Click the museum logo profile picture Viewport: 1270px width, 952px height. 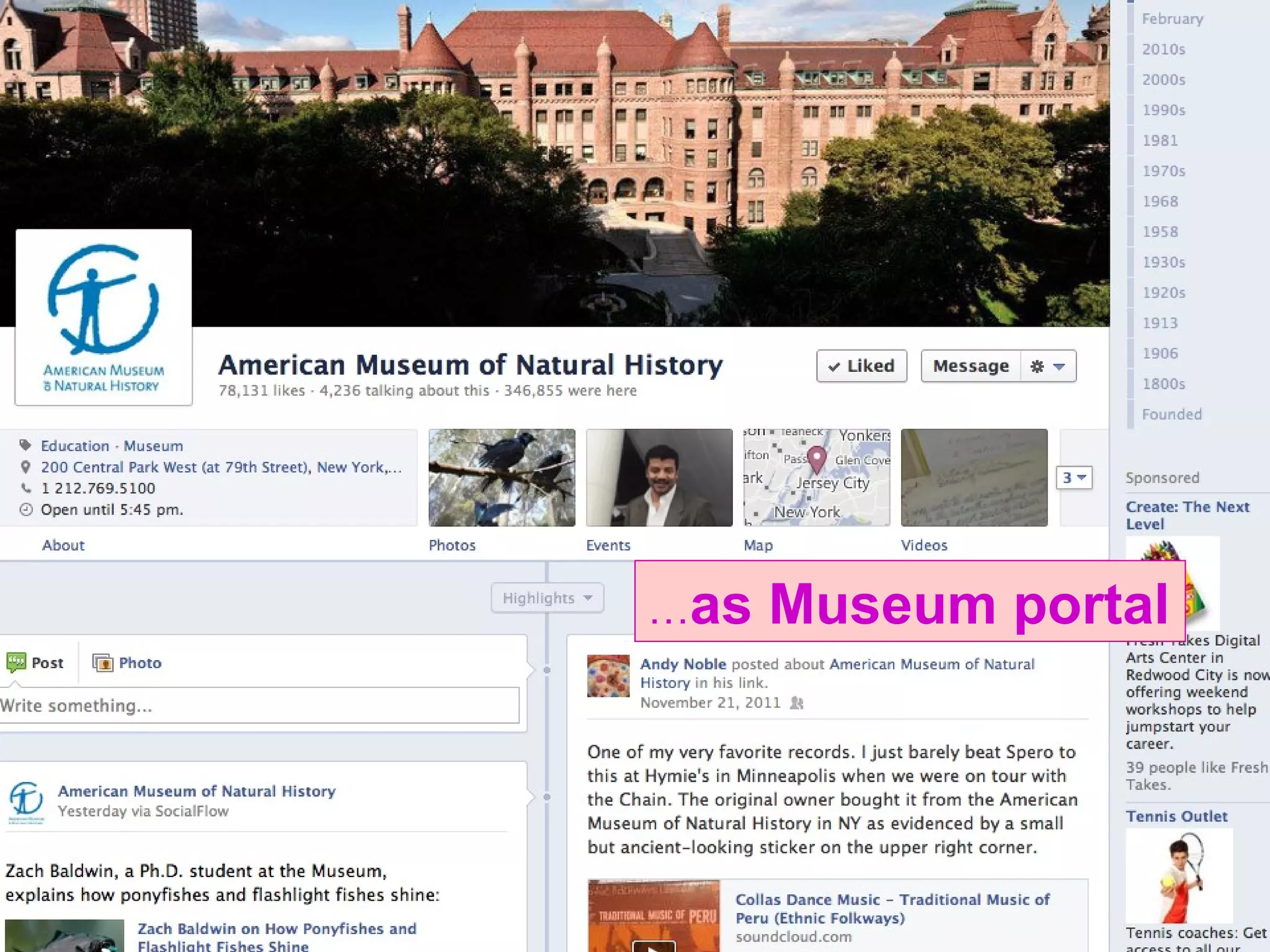(104, 317)
